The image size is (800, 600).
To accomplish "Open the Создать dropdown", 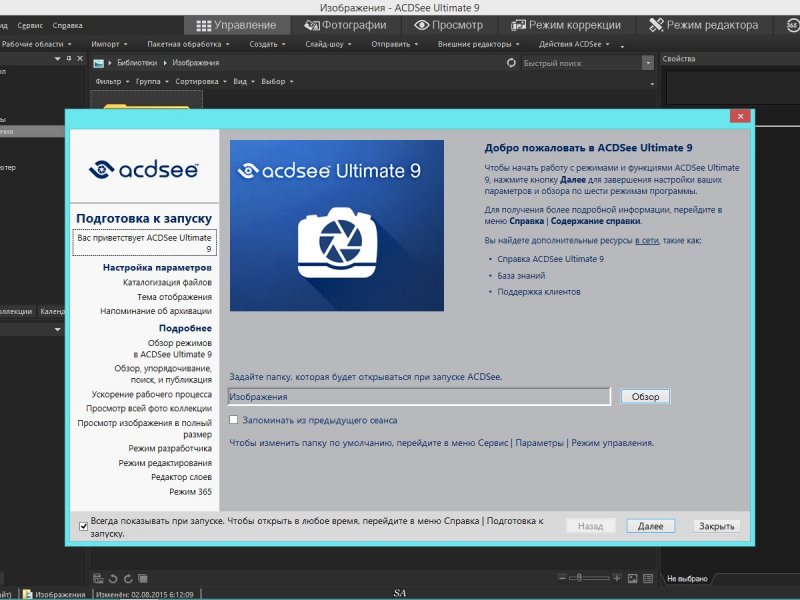I will [x=267, y=44].
